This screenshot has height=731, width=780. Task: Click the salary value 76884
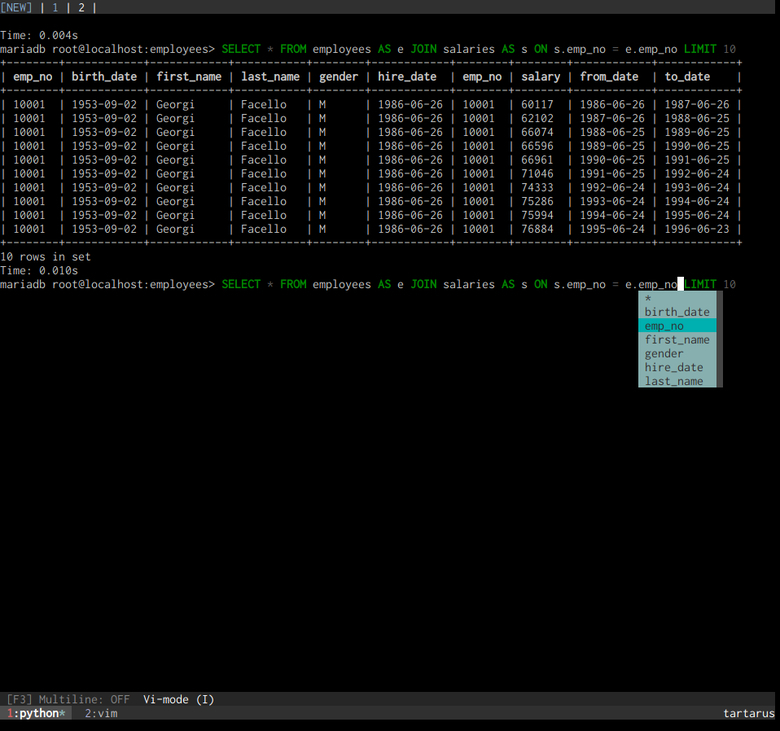pos(537,229)
